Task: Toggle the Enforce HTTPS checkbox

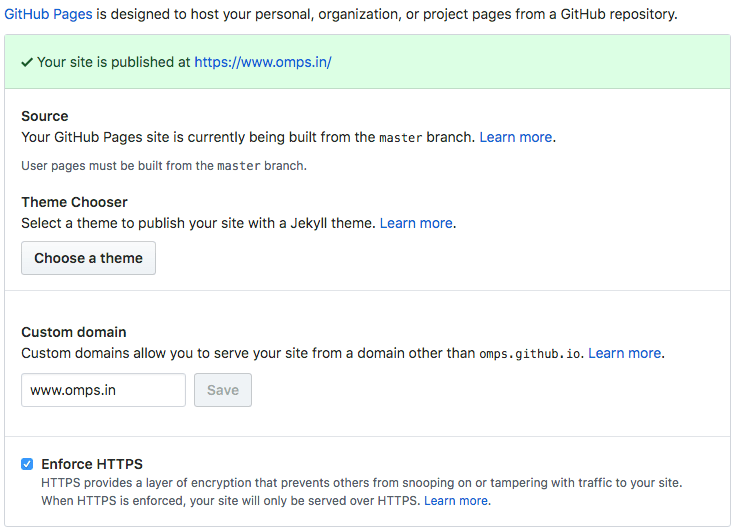Action: pyautogui.click(x=27, y=464)
